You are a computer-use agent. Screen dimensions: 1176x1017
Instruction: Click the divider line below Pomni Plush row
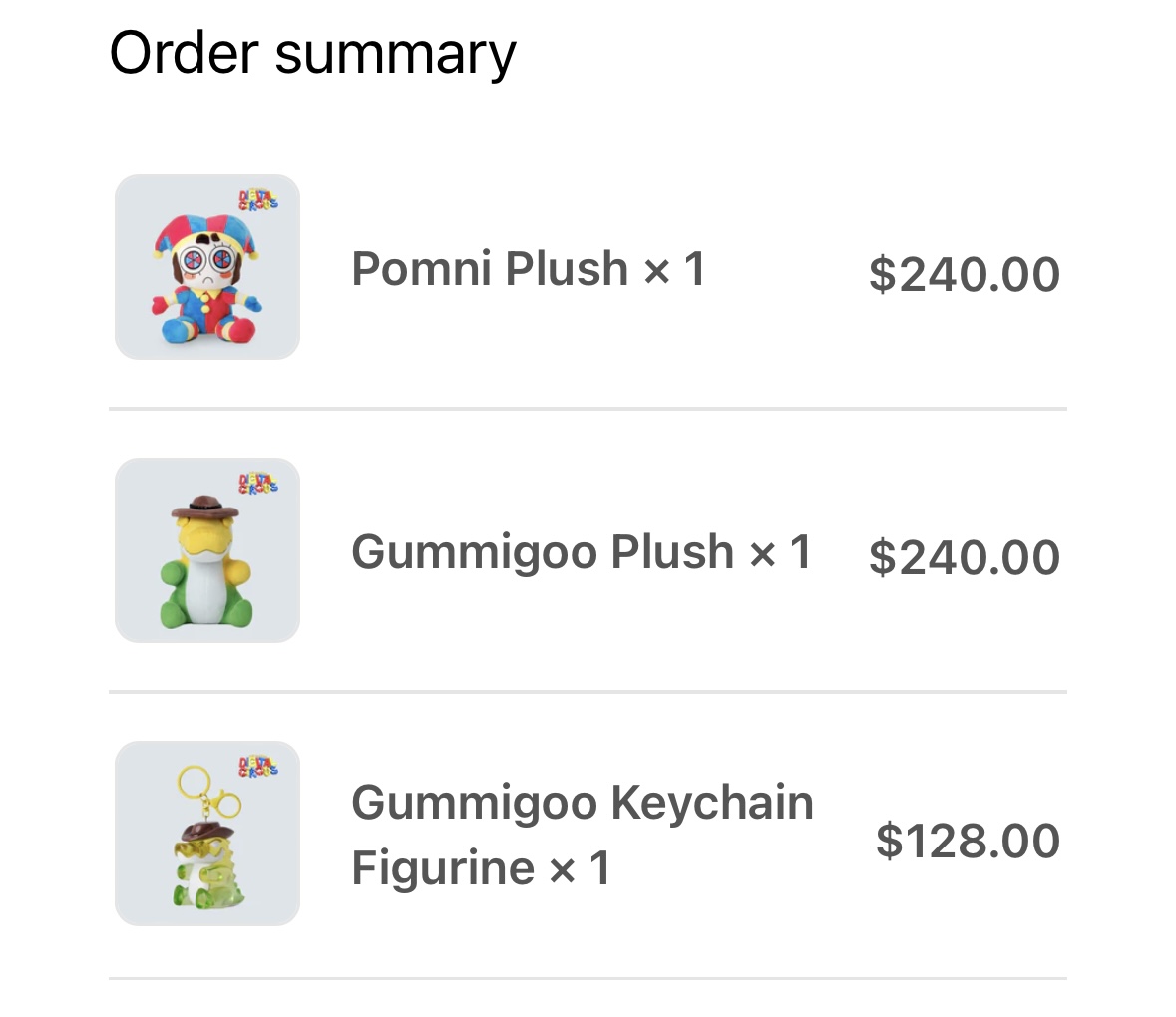pos(588,408)
